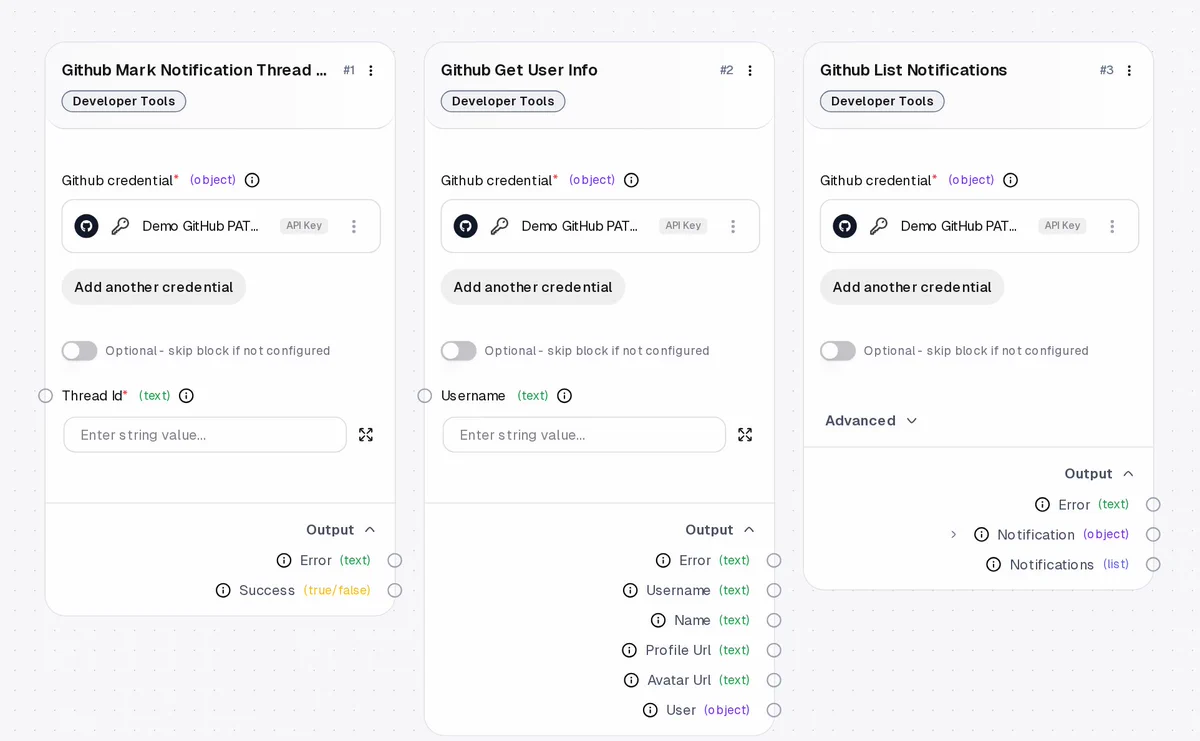Click the GitHub logo in List Notifications credential
The image size is (1200, 741).
(x=845, y=226)
